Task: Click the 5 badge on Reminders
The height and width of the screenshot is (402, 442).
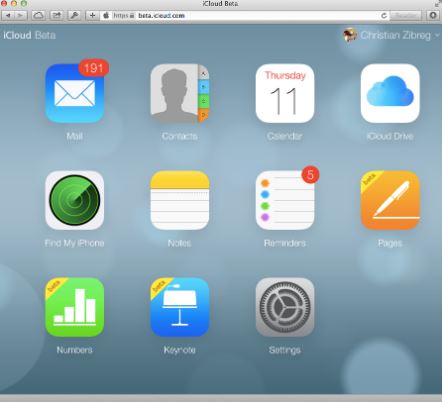Action: coord(310,174)
